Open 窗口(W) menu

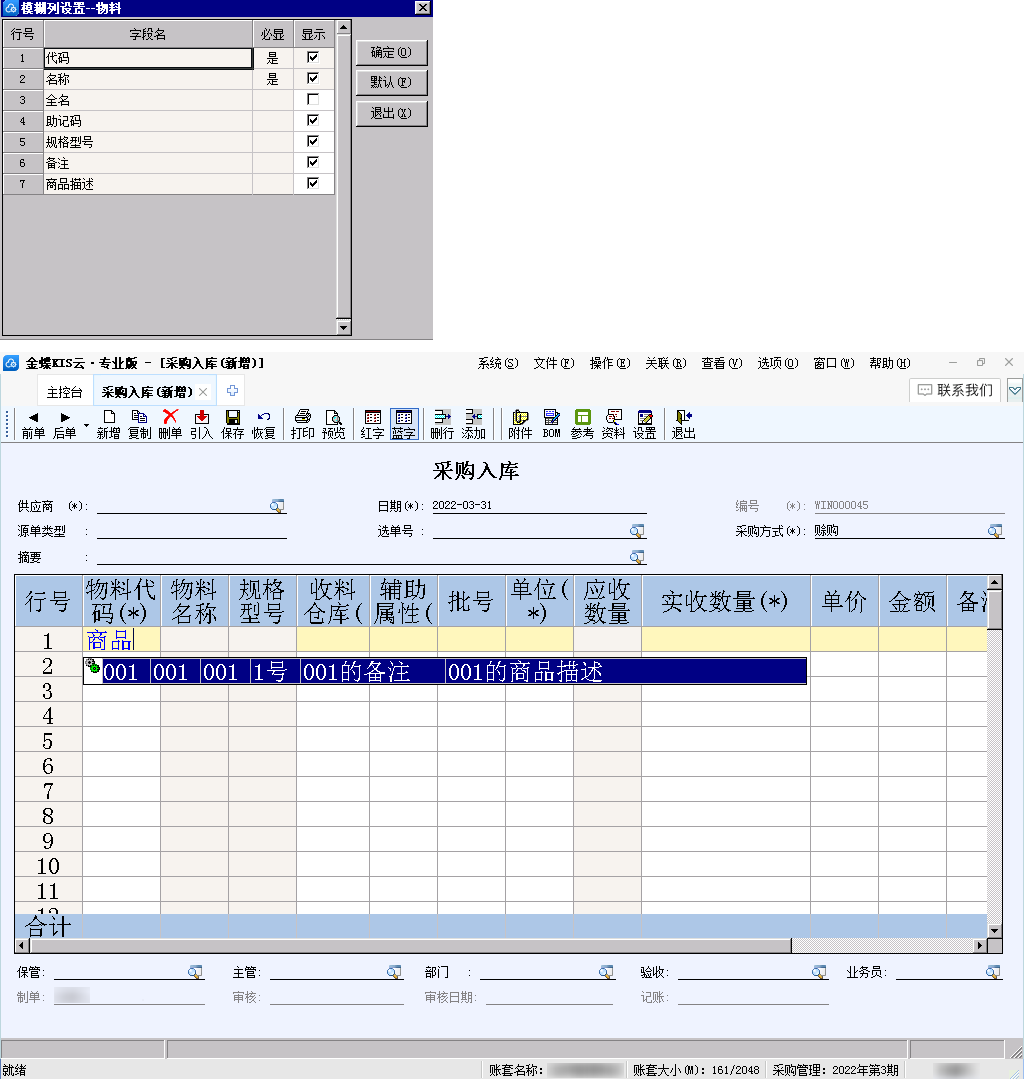click(833, 363)
